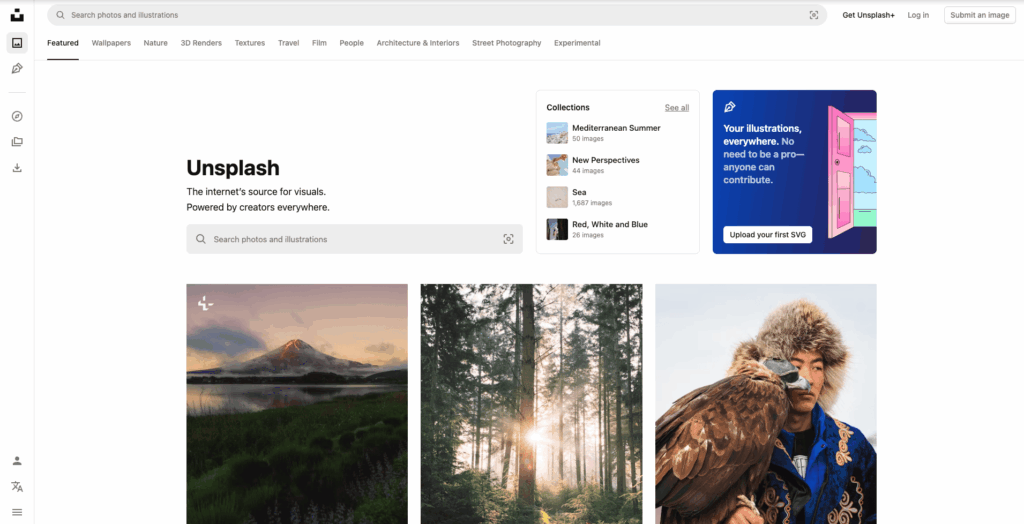Click the pen icon on the illustrations banner

pos(729,106)
